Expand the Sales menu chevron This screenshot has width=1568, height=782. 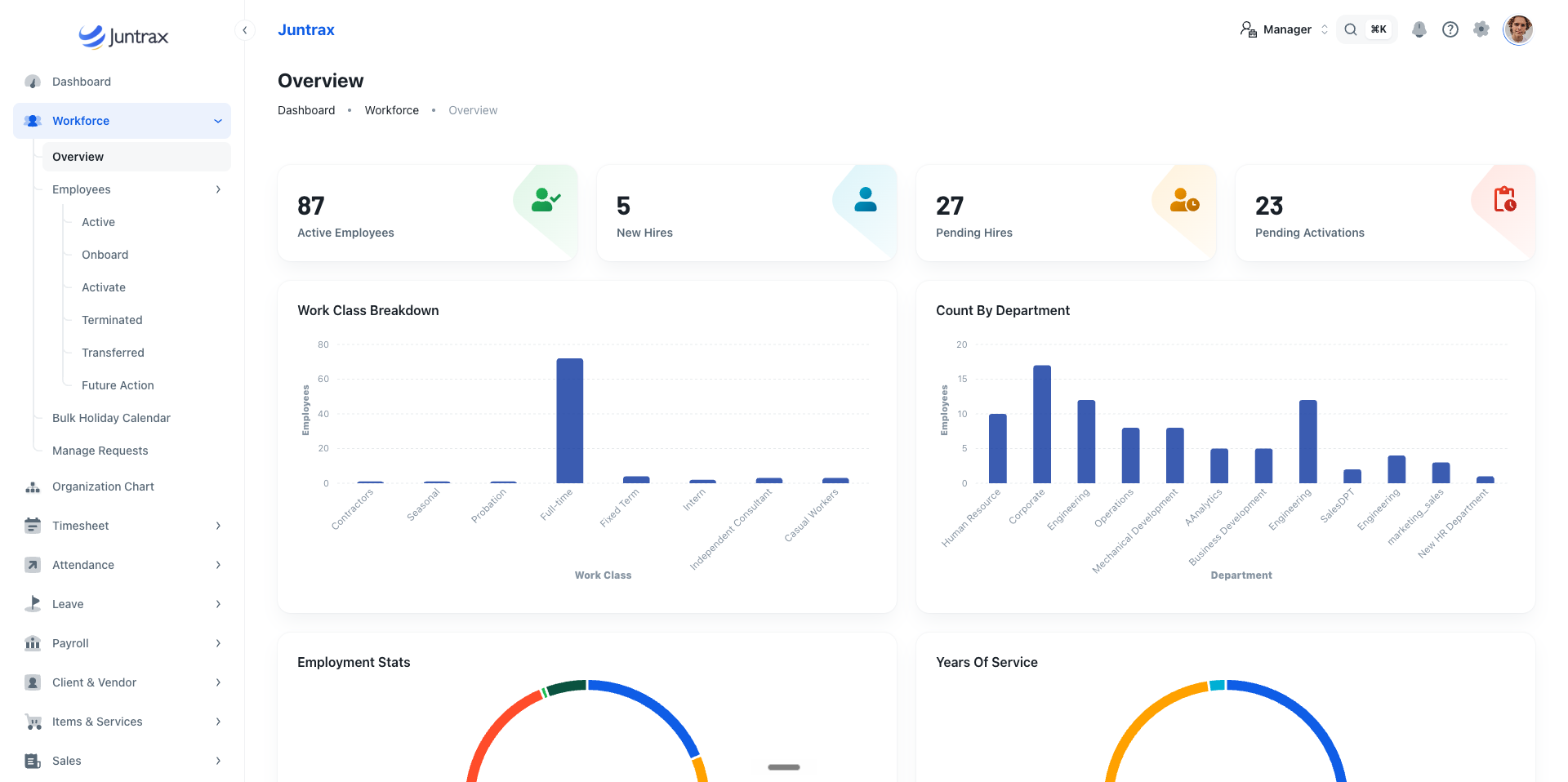tap(218, 761)
